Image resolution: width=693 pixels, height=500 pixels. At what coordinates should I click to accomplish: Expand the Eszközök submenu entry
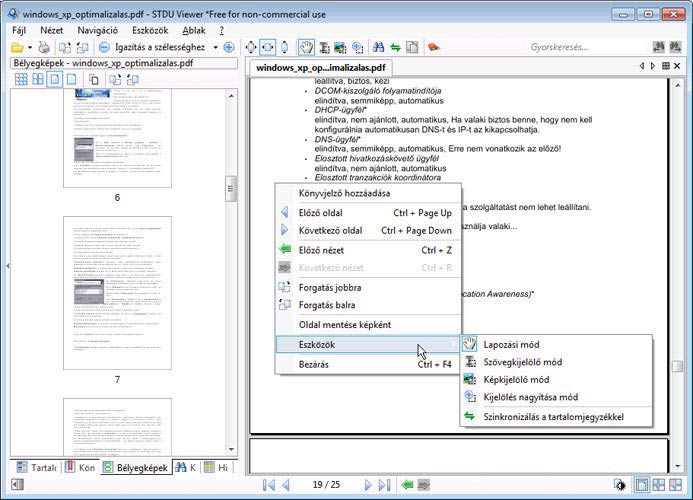click(368, 344)
